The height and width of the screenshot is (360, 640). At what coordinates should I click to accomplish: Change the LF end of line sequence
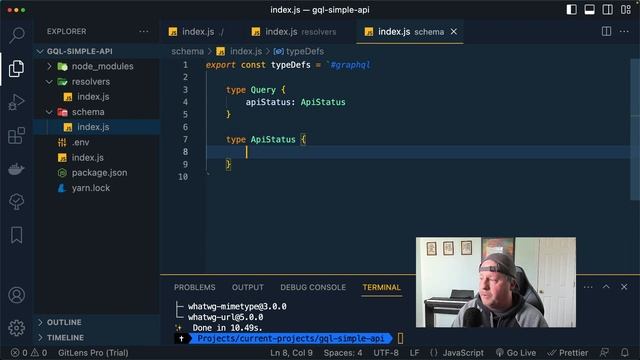click(414, 353)
